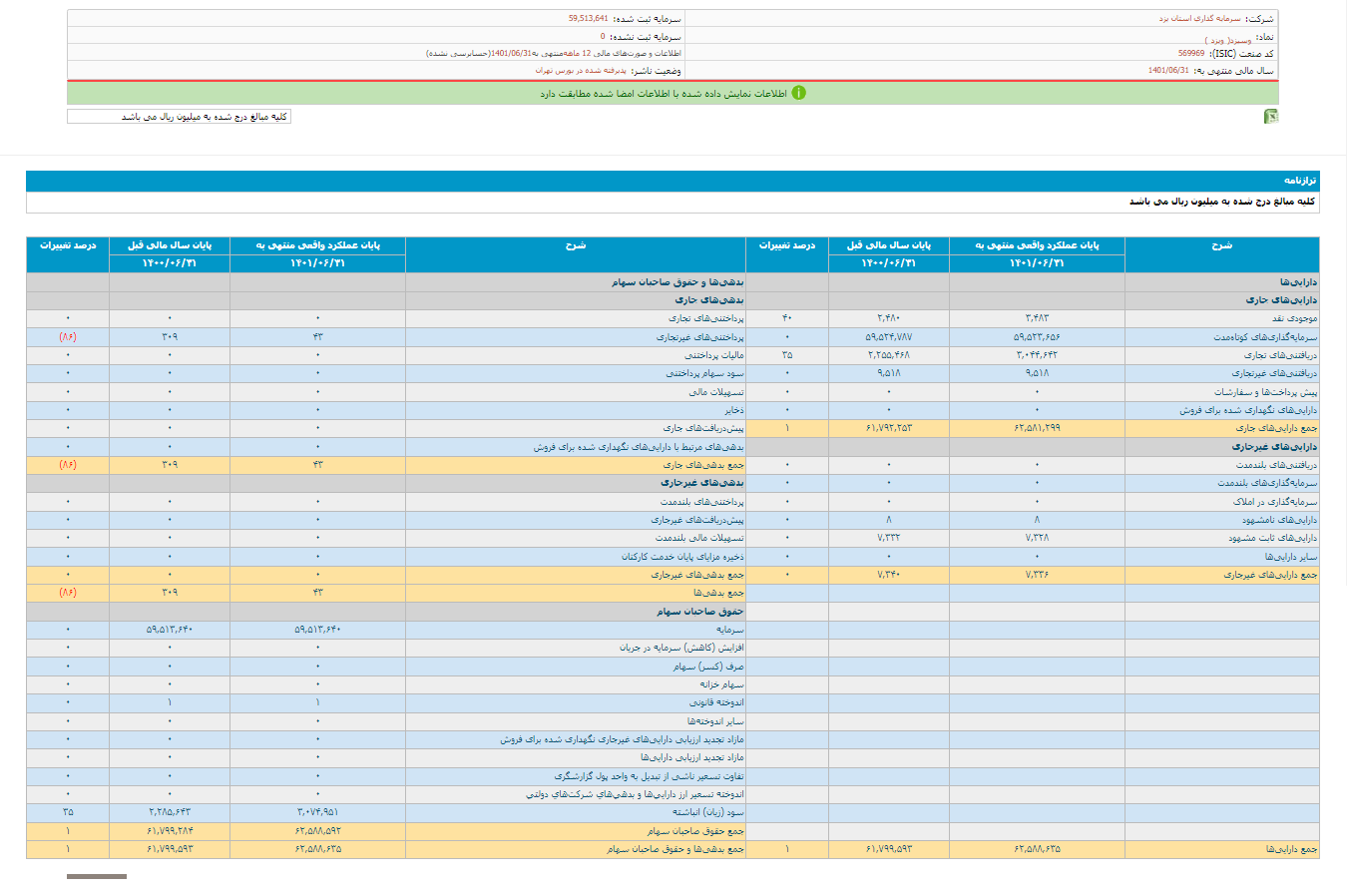Click the Excel export icon
The image size is (1347, 896).
tap(1270, 117)
